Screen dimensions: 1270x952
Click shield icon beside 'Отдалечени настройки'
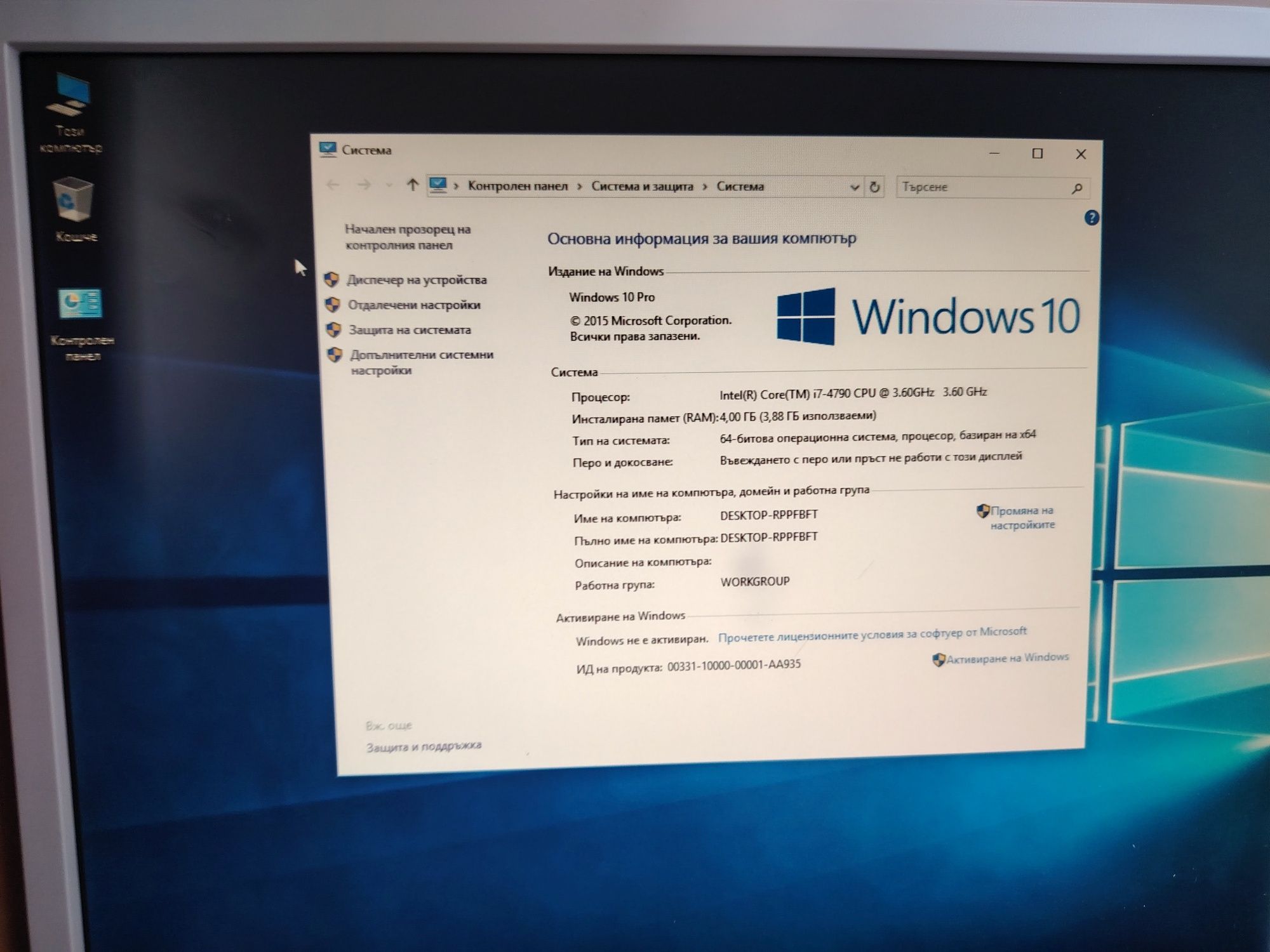[332, 305]
